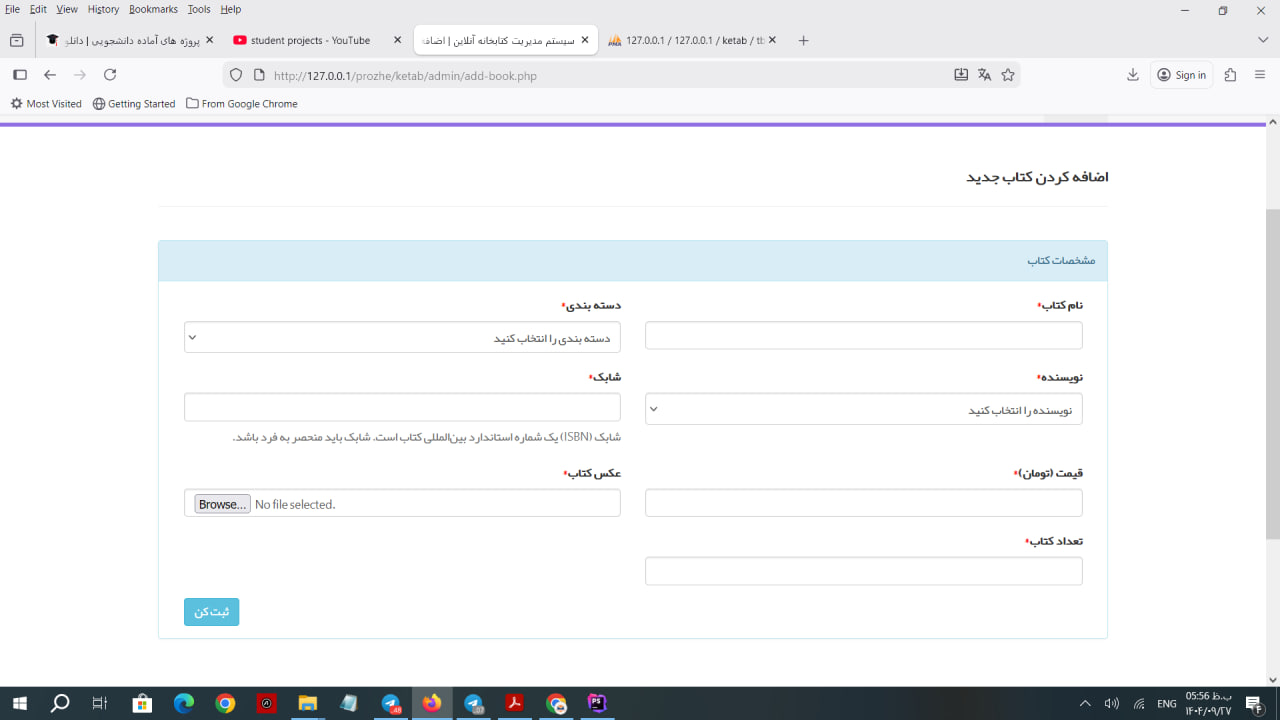Reload the current page
Screen dimensions: 1280x720
[x=110, y=75]
